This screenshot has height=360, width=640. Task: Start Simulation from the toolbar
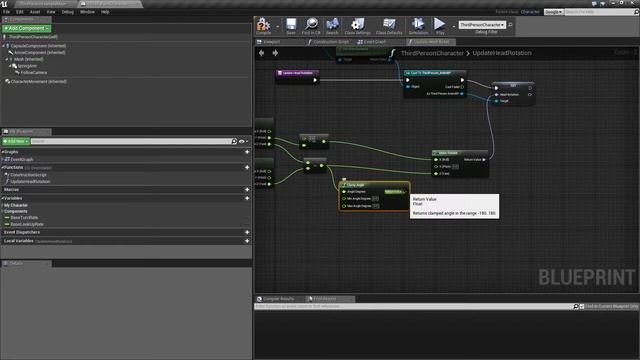[418, 26]
